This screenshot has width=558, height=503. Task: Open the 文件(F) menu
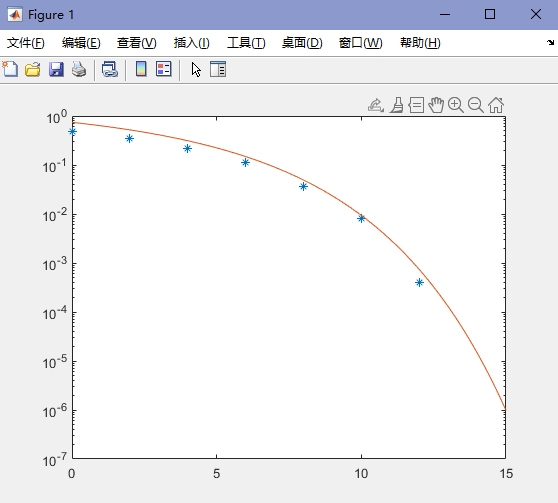[26, 43]
